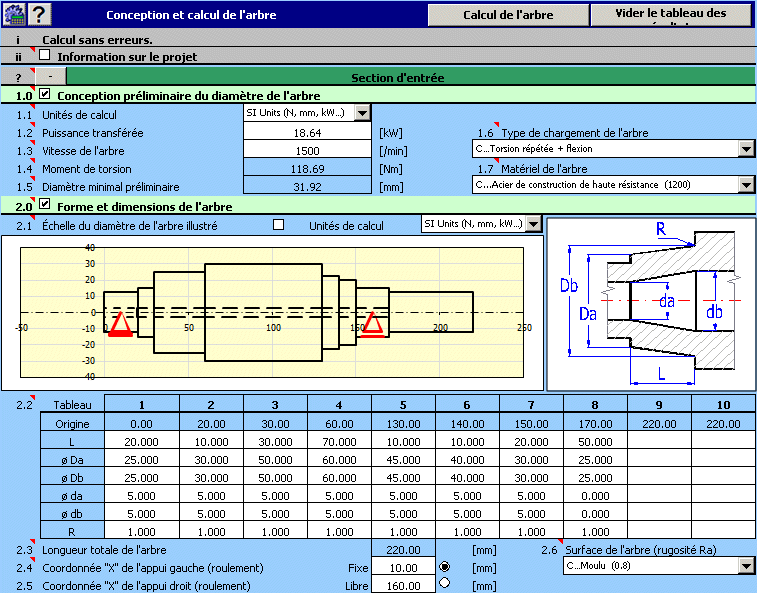Select table column header 1
757x593 pixels.
141,405
